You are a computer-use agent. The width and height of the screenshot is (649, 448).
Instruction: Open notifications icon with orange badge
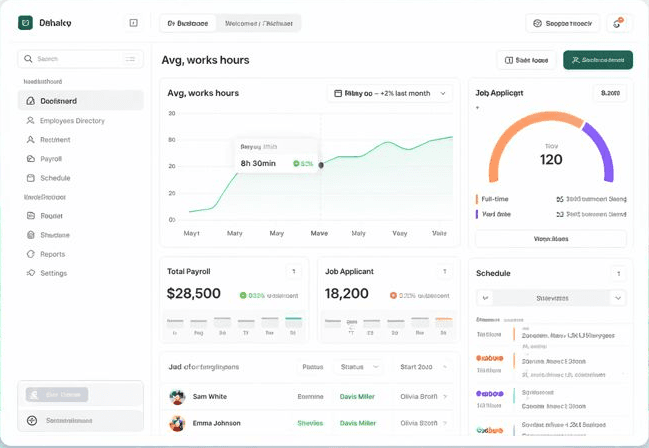617,23
